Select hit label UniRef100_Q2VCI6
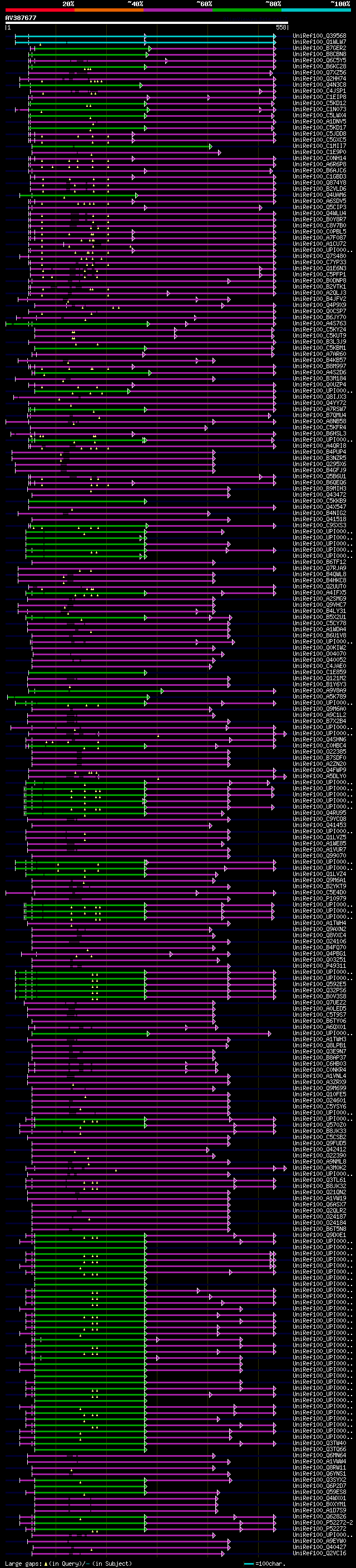This screenshot has width=356, height=1568. [x=319, y=1553]
